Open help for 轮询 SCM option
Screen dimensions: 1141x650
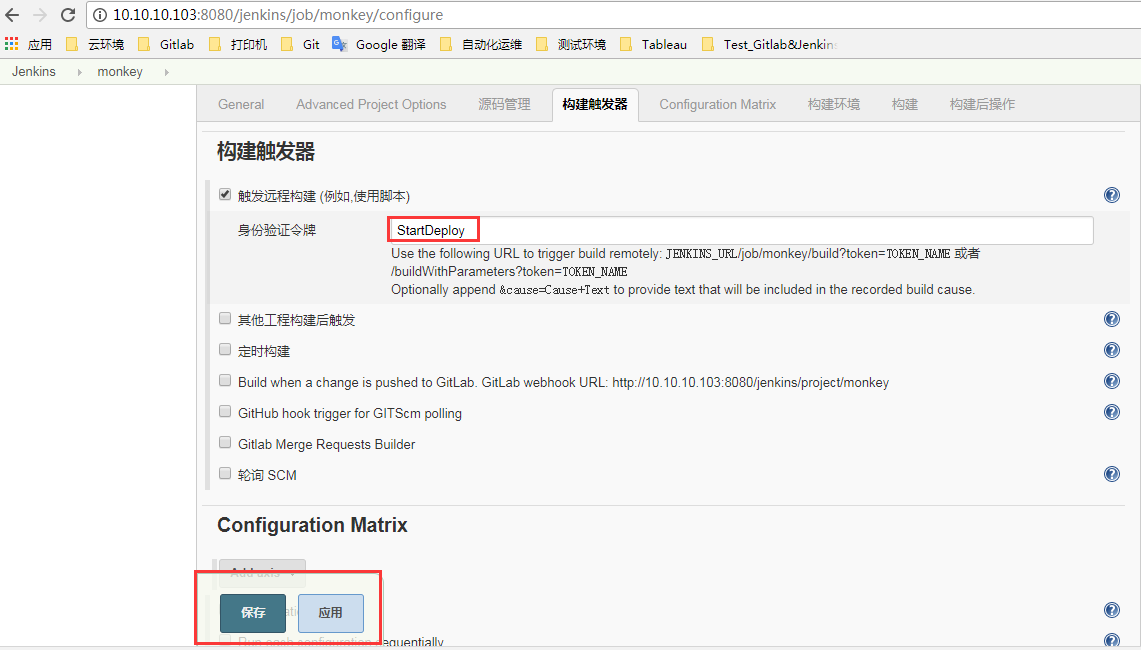tap(1111, 474)
